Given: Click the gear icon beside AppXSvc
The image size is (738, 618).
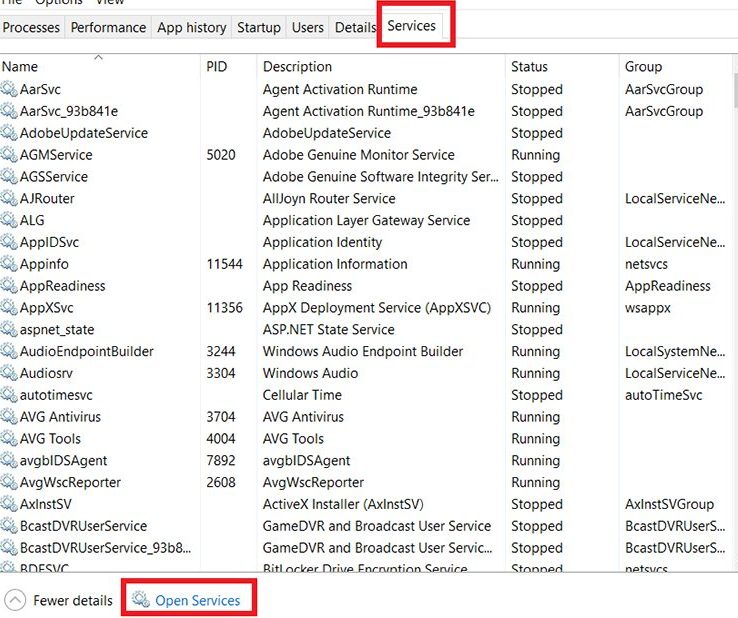Looking at the screenshot, I should coord(9,307).
